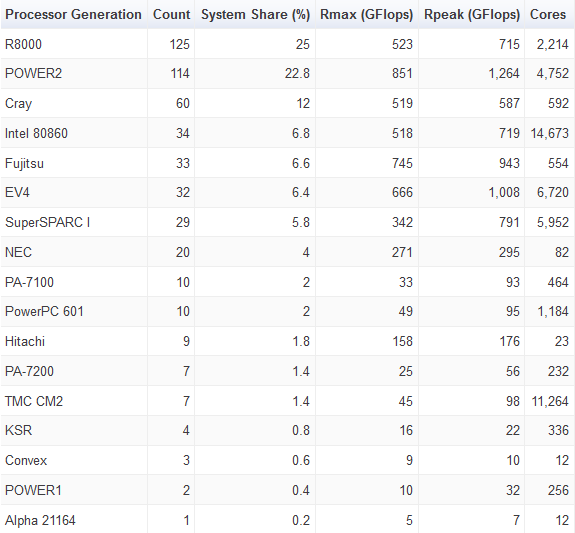
Task: Click the Count column header
Action: pyautogui.click(x=171, y=15)
